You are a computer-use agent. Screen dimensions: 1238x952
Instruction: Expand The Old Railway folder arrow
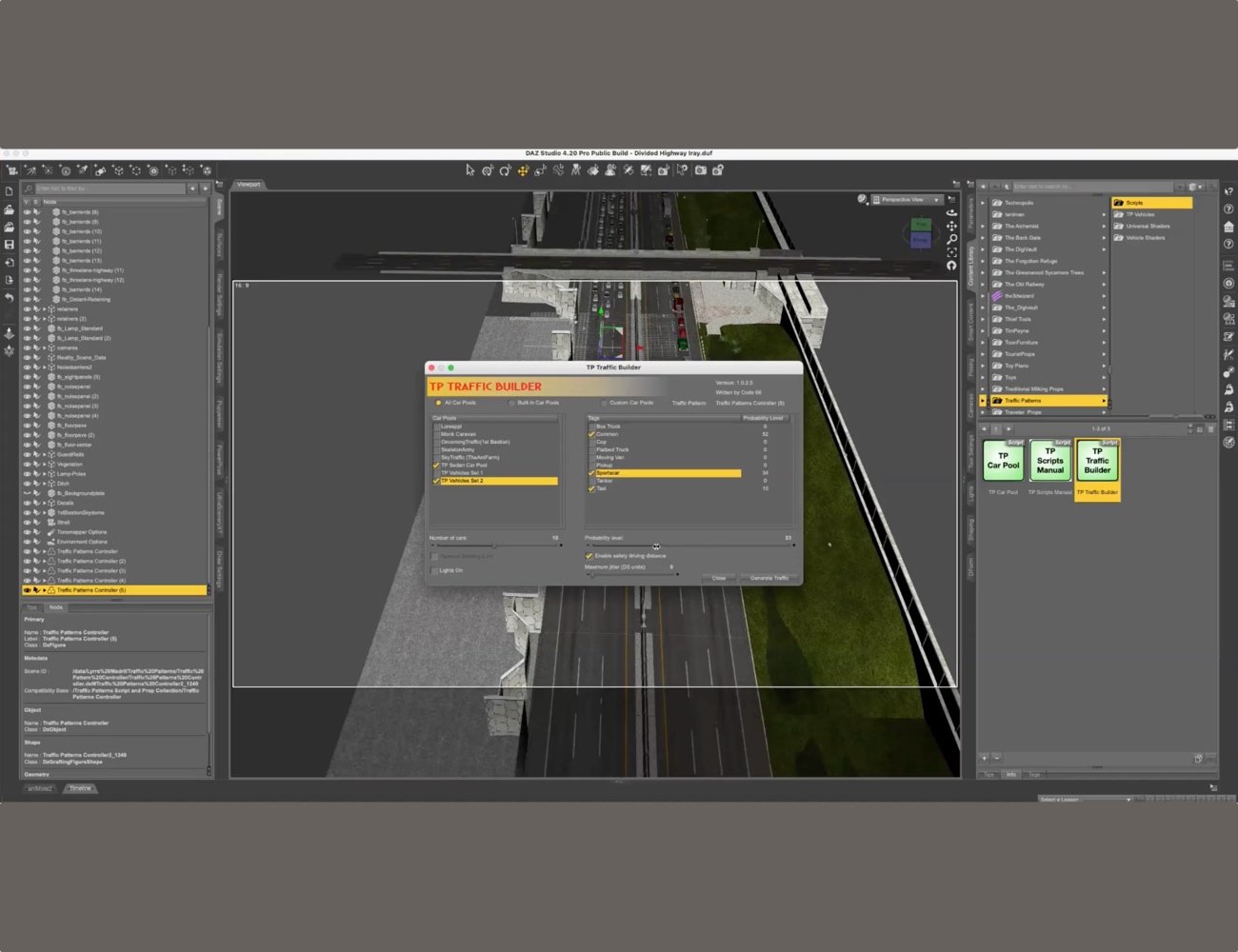984,285
